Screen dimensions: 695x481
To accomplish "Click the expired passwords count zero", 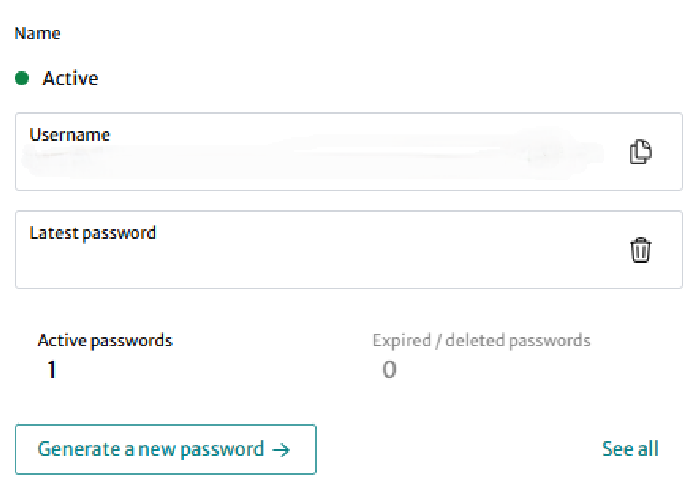I will [389, 369].
